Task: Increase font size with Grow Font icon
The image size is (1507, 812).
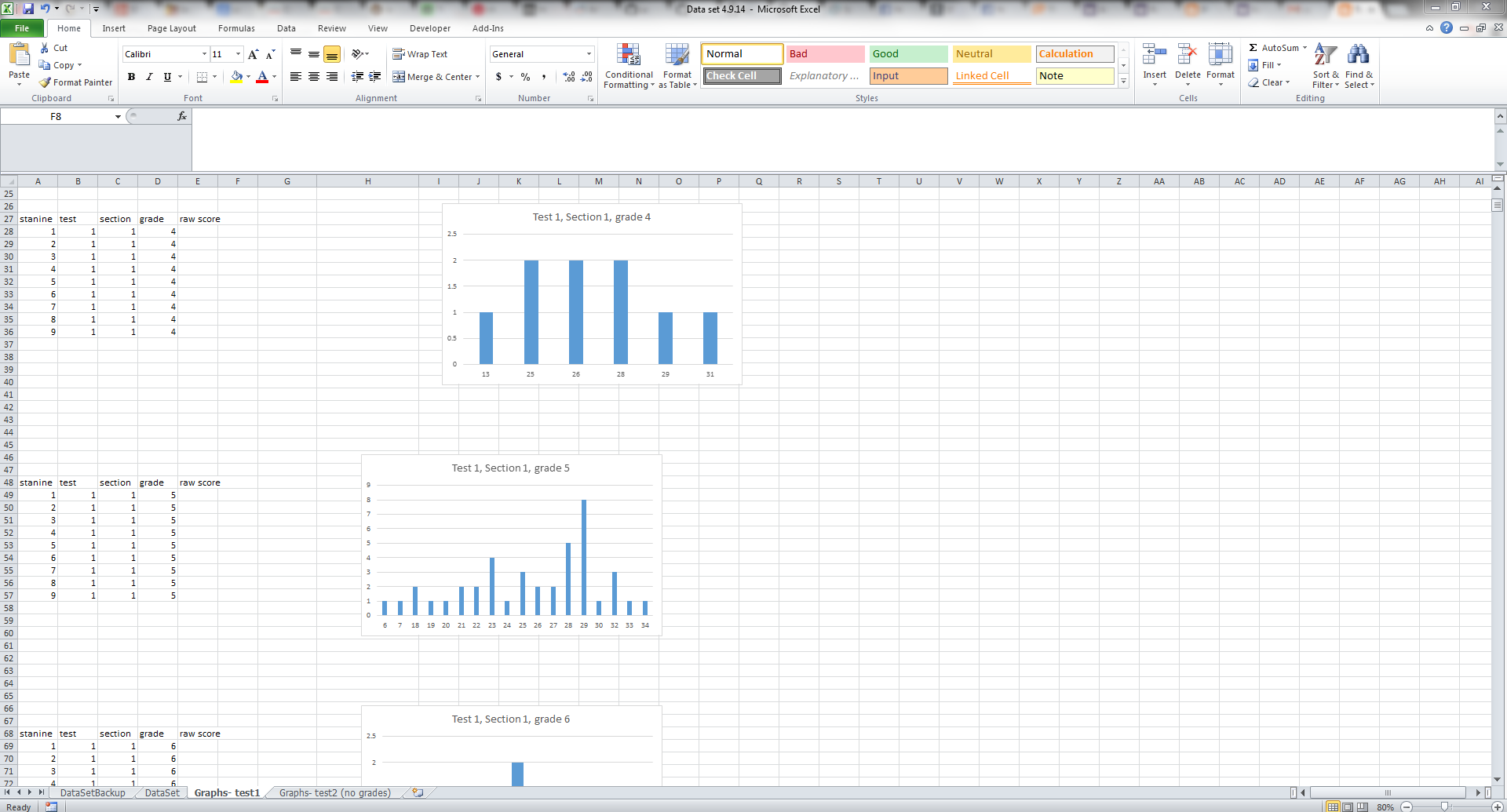Action: click(x=253, y=54)
